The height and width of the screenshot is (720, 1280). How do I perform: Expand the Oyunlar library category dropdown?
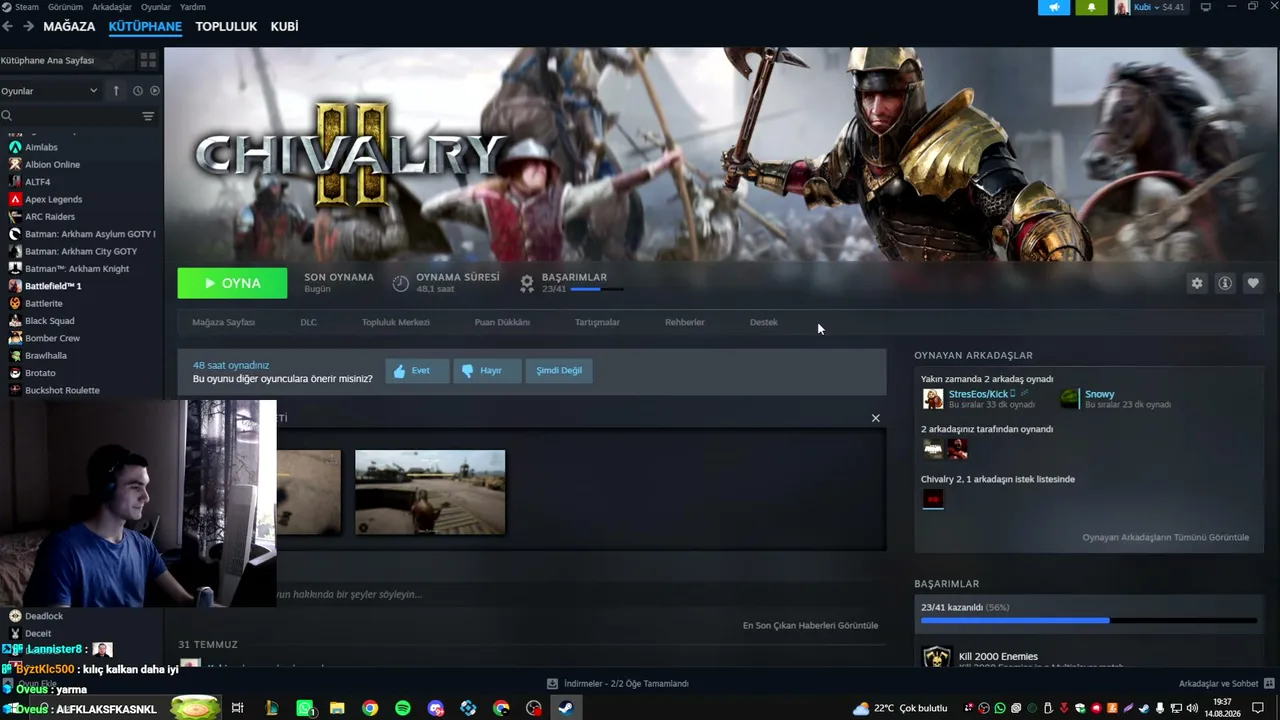click(x=50, y=91)
